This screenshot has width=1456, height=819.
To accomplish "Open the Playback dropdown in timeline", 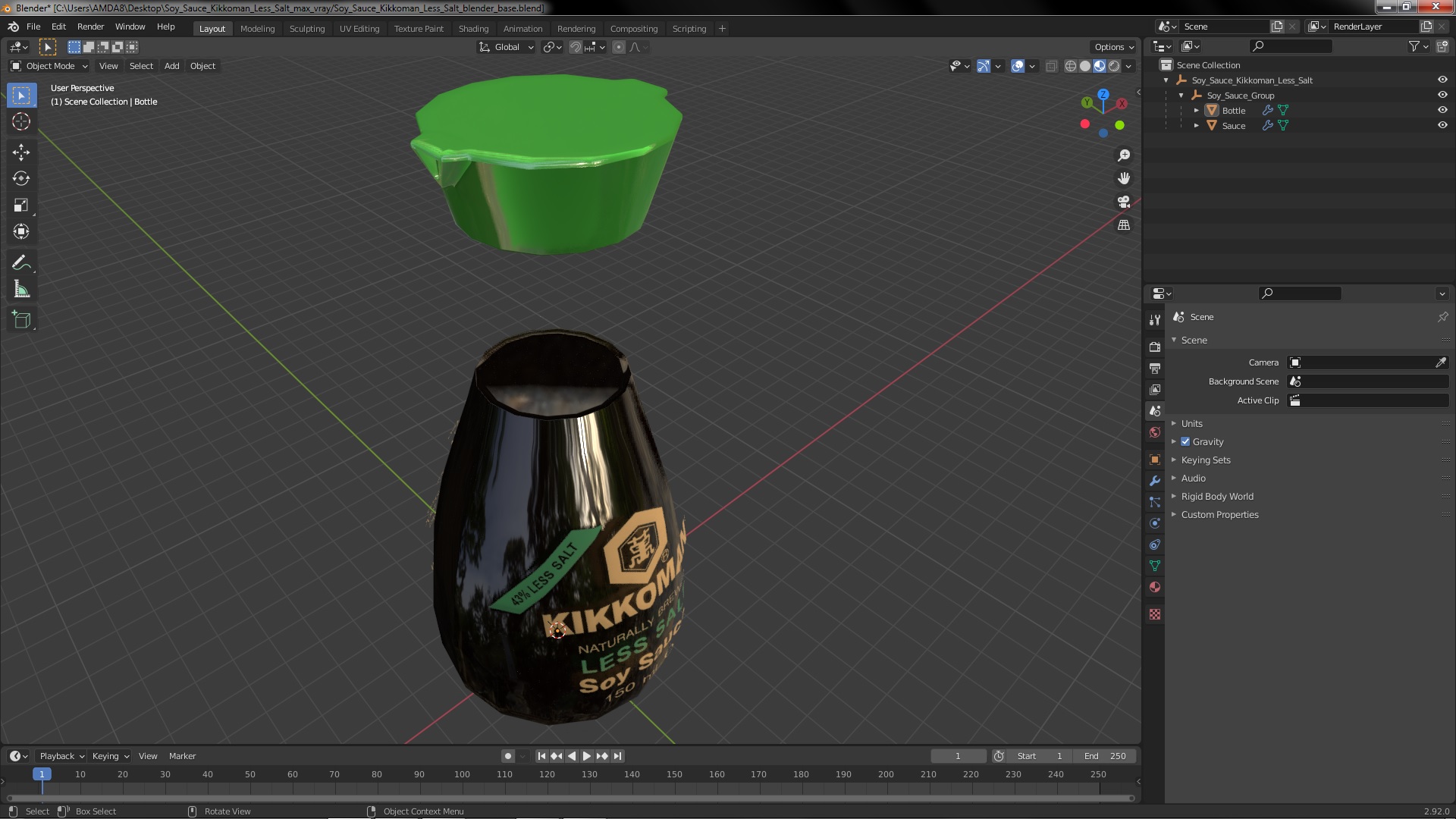I will pyautogui.click(x=61, y=756).
